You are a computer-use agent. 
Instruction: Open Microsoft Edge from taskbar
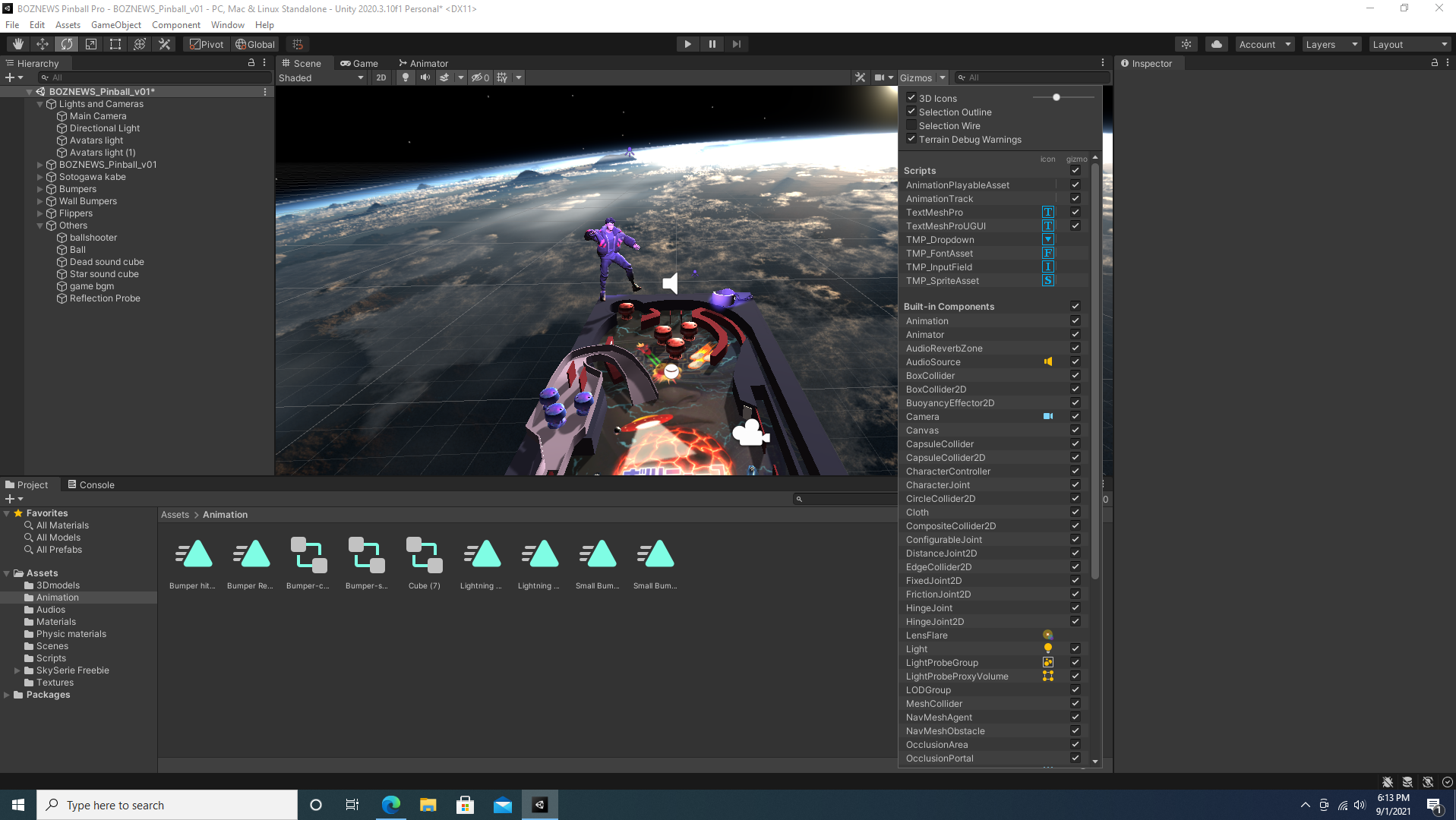click(391, 805)
